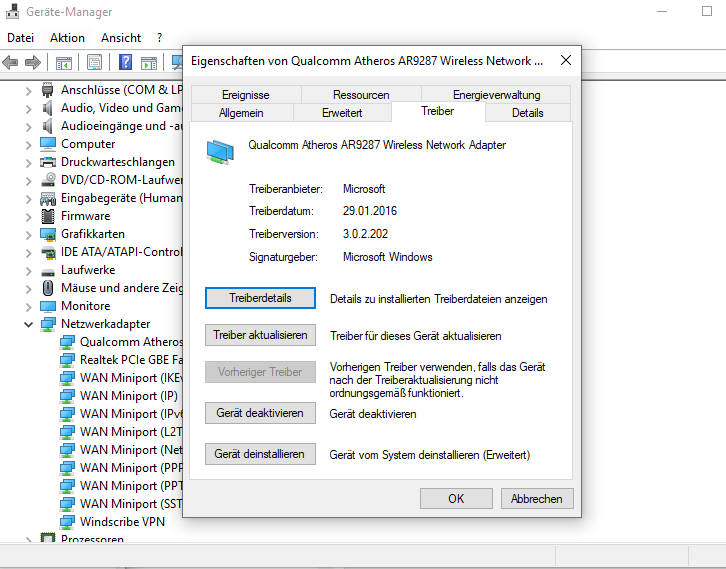Screen dimensions: 726x569
Task: Click the Mäuse mouse device icon
Action: [x=48, y=288]
